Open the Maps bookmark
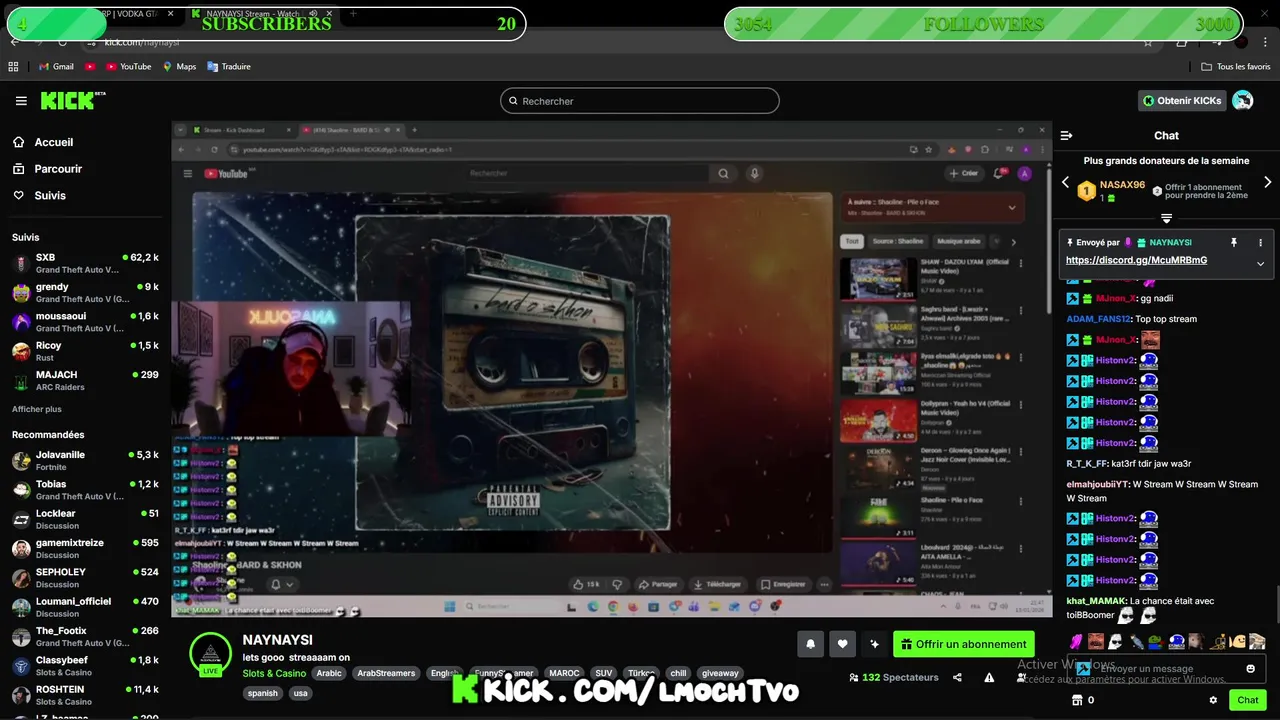 click(179, 66)
